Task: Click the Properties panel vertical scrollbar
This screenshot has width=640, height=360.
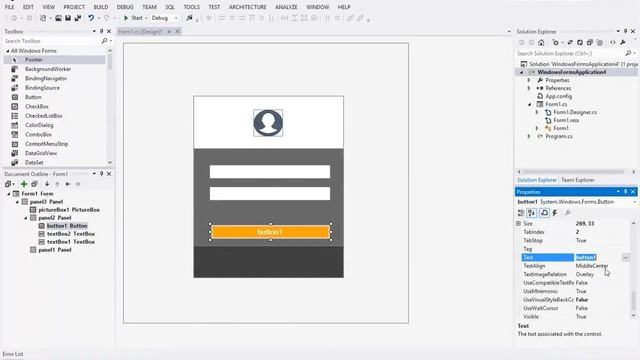Action: [x=633, y=301]
